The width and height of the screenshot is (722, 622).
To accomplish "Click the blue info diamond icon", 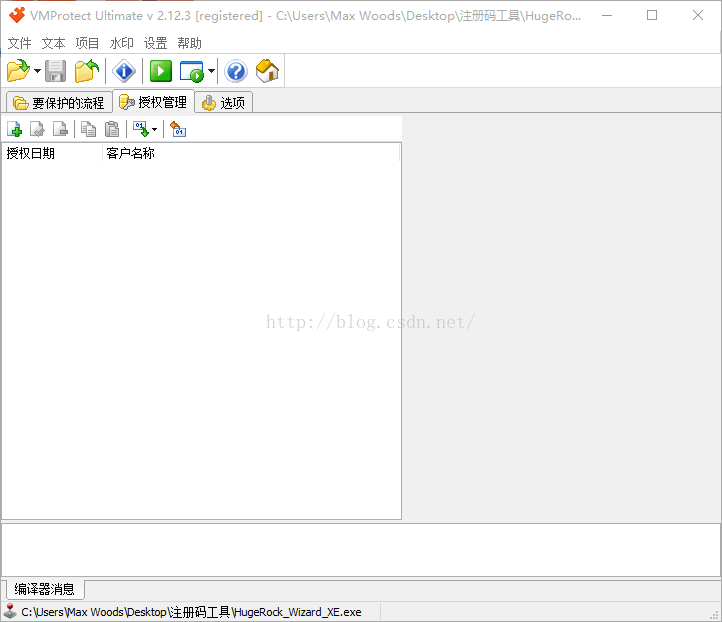I will tap(124, 71).
